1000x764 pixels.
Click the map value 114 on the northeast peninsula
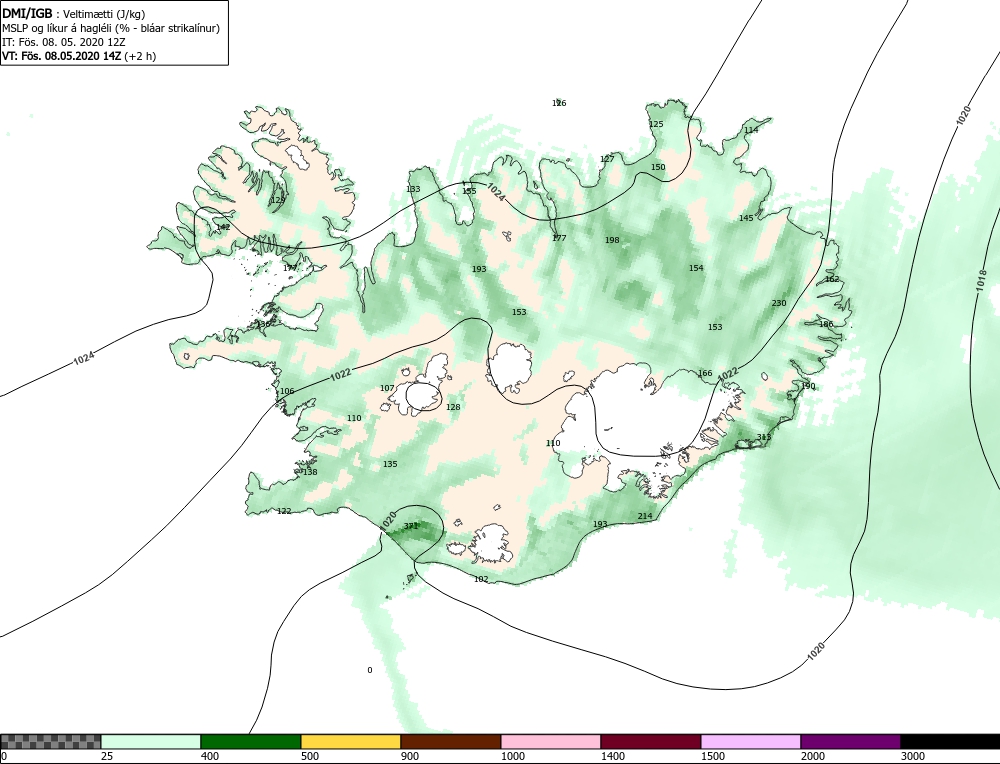(x=751, y=130)
